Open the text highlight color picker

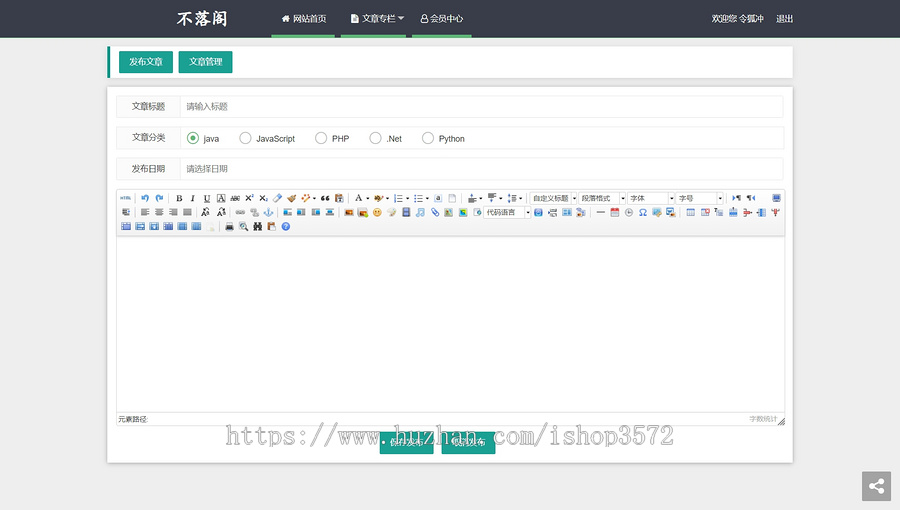coord(378,198)
